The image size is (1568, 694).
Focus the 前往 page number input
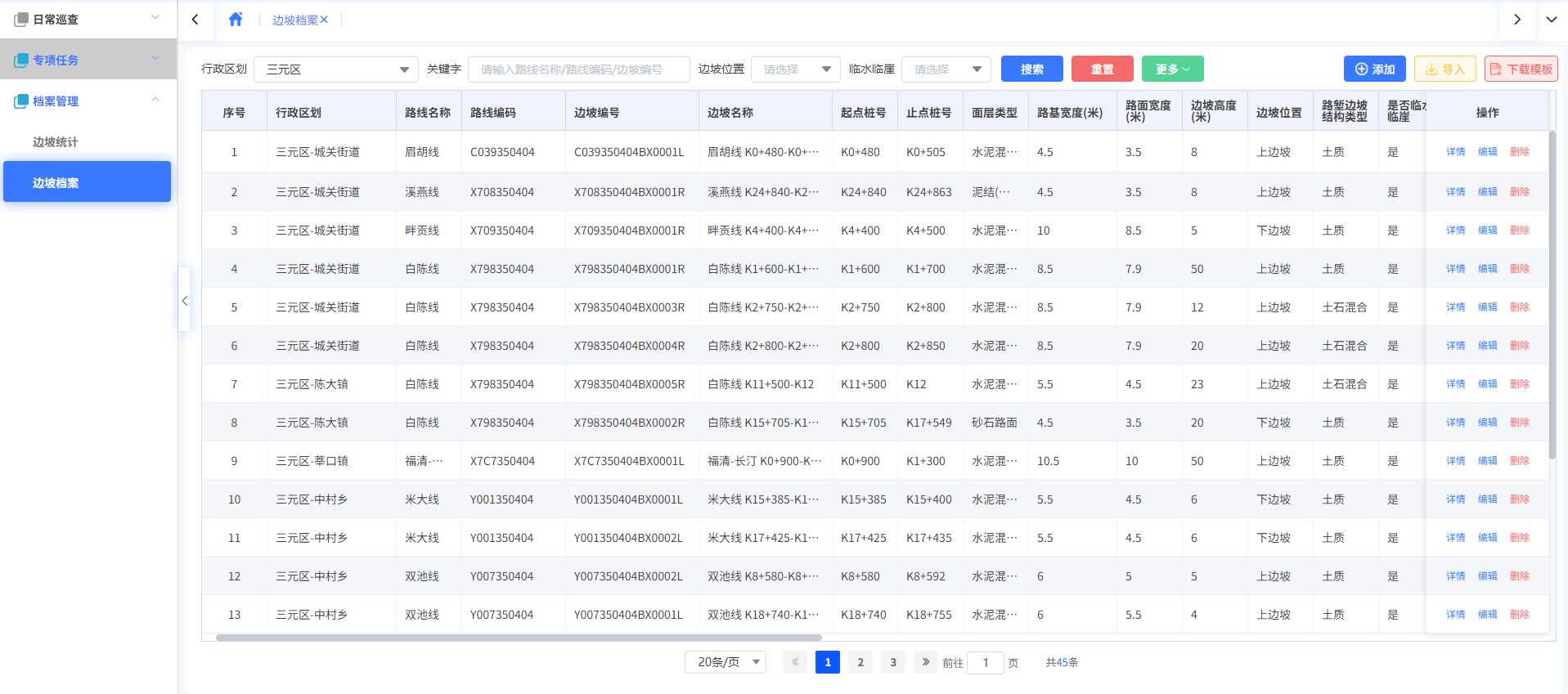(x=986, y=662)
